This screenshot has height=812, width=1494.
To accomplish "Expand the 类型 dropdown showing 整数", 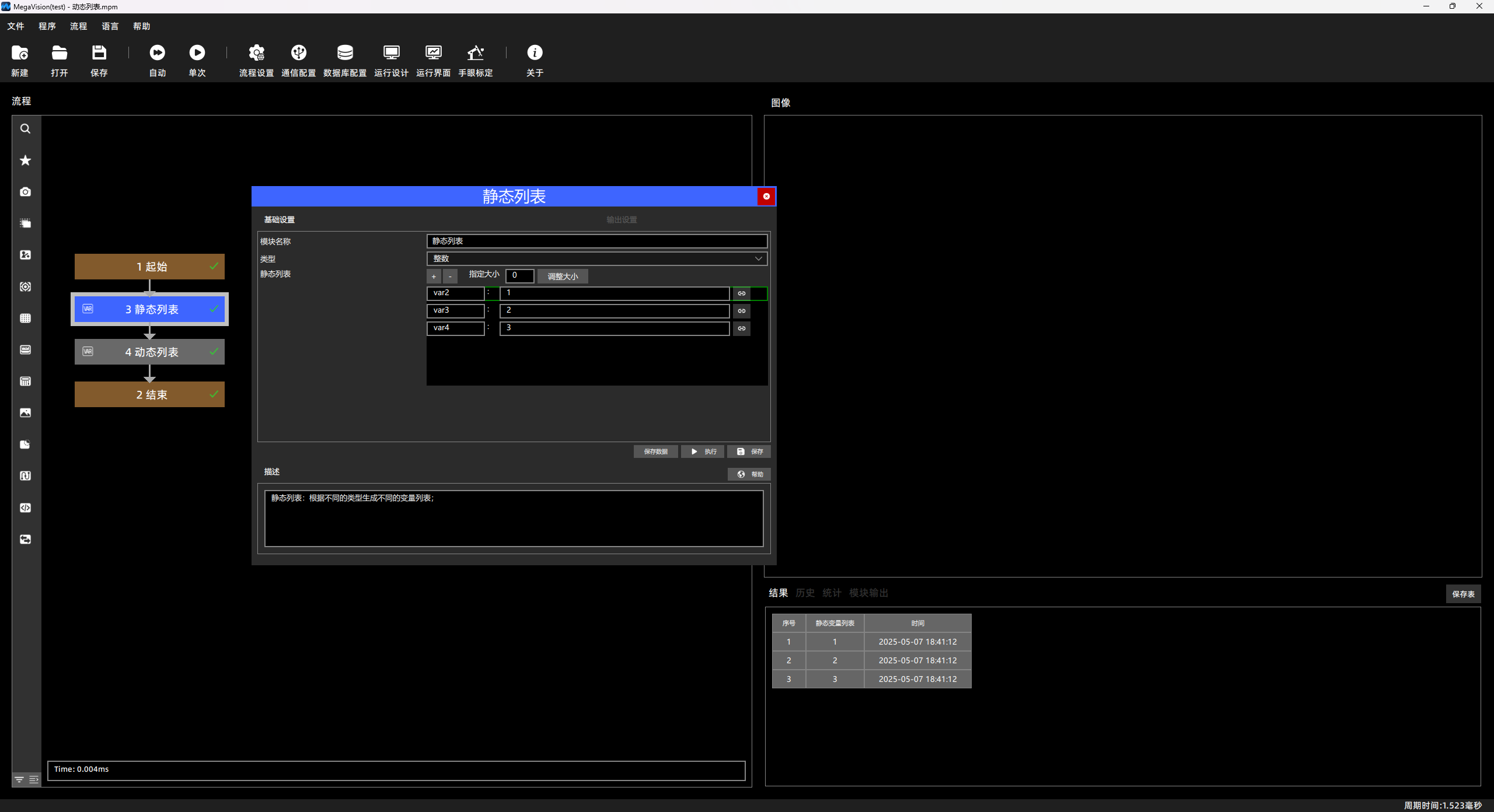I will 597,258.
